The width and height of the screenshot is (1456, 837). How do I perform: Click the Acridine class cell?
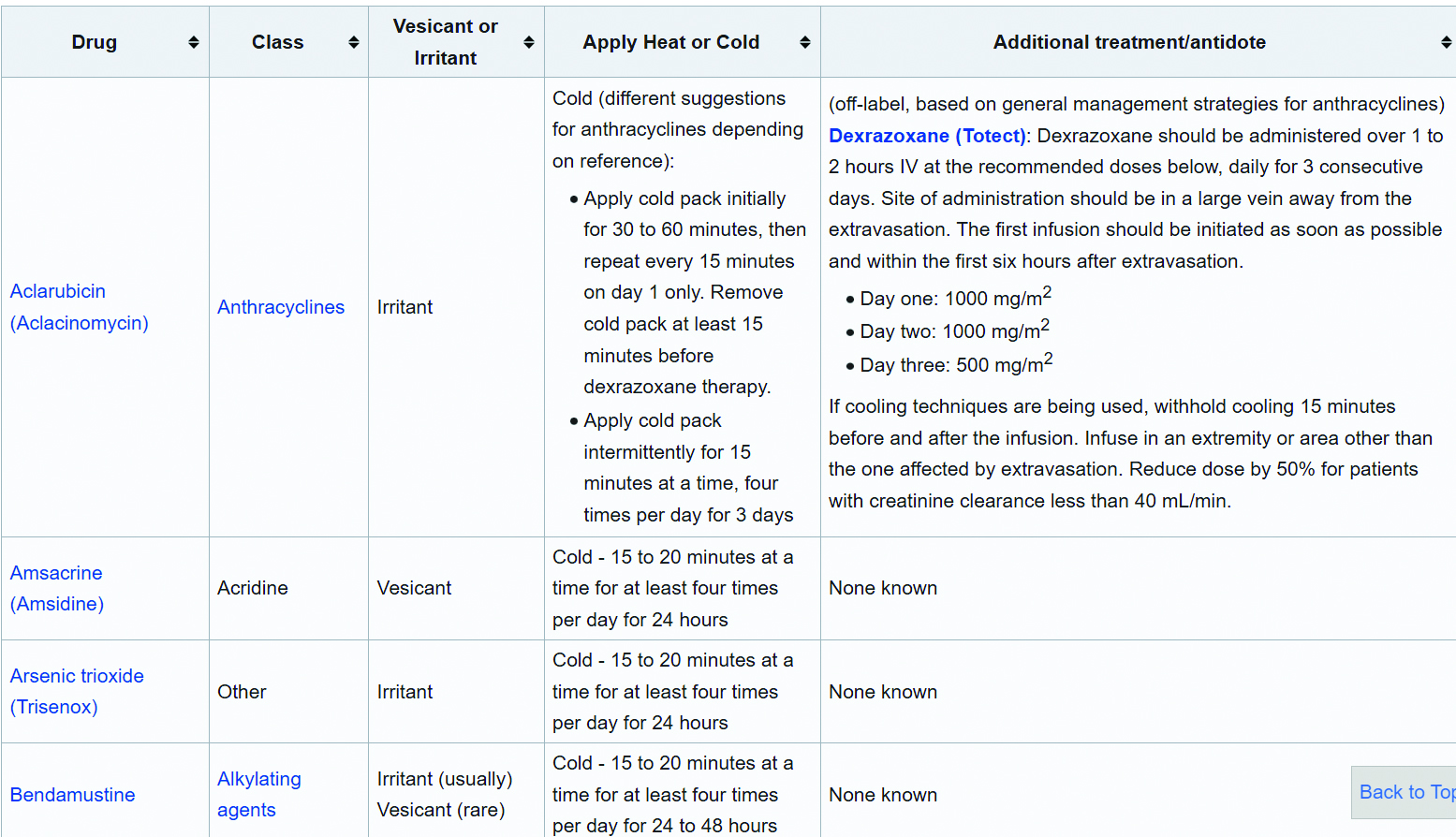(x=253, y=588)
